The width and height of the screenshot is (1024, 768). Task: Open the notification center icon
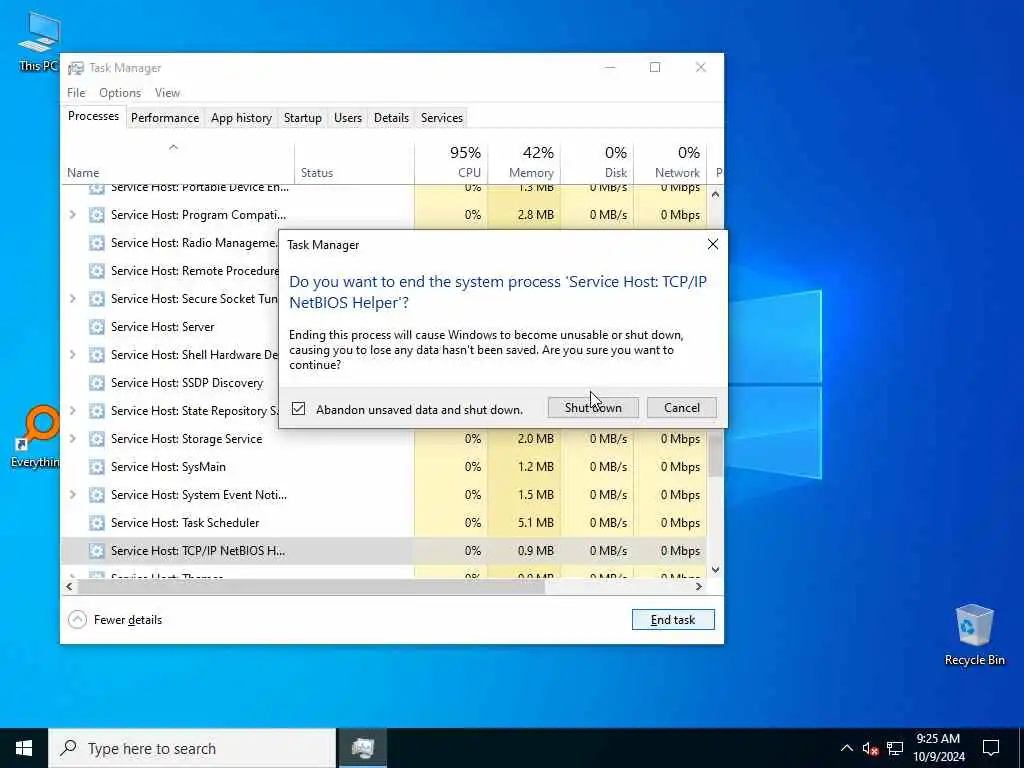991,748
